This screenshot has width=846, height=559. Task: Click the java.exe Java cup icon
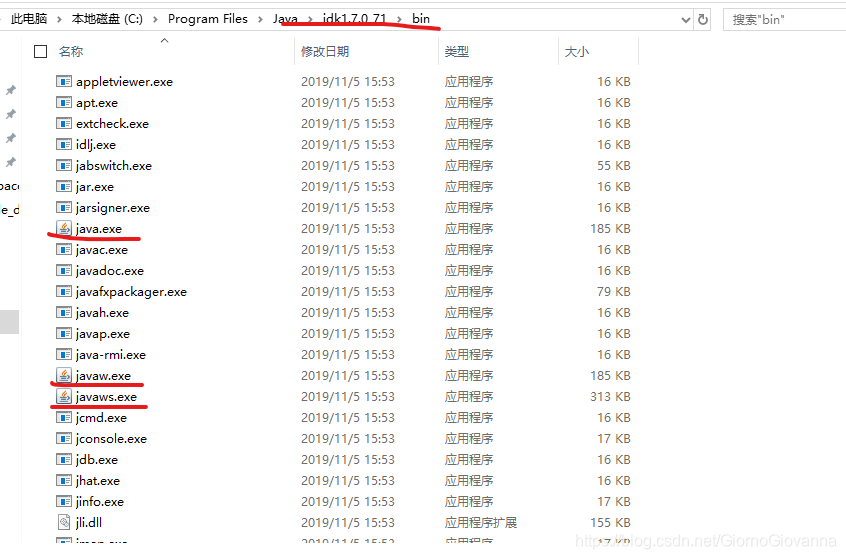coord(64,228)
